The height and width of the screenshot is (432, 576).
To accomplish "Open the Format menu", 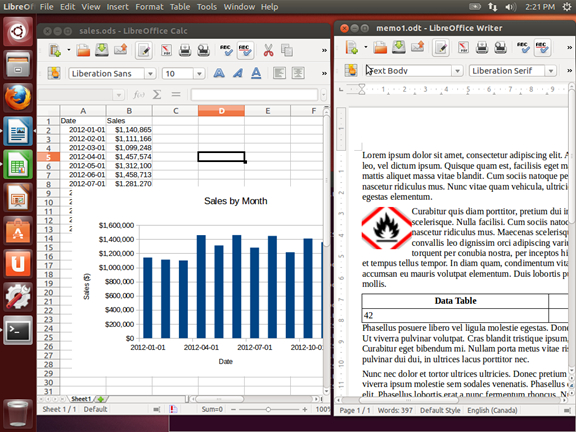I will pos(149,7).
